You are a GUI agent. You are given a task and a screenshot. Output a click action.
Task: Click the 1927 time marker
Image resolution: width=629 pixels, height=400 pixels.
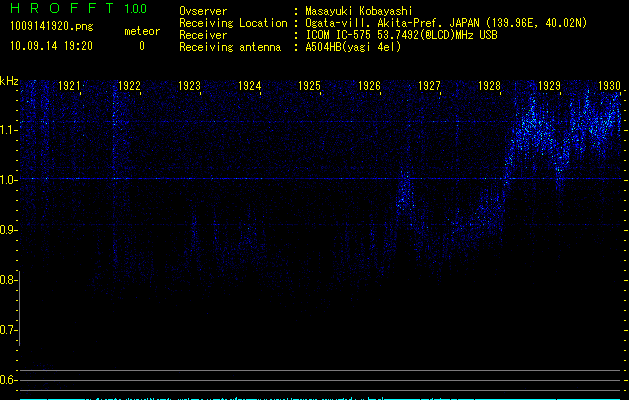[429, 86]
